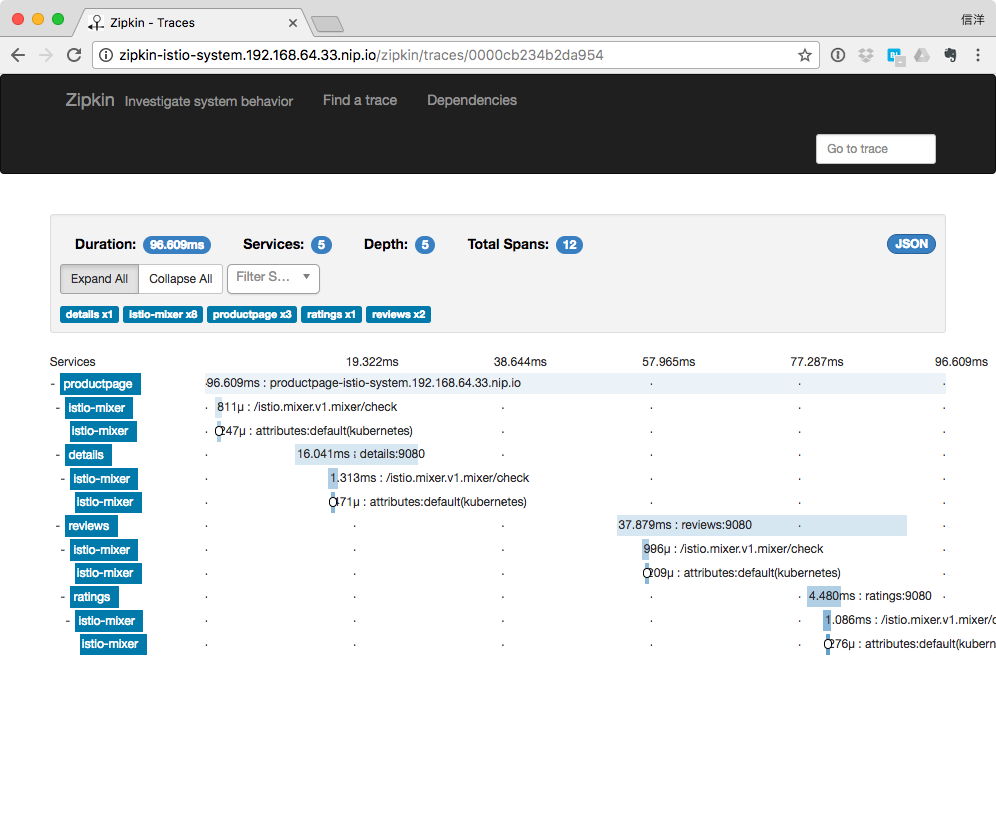Click the Total Spans 12 badge
The image size is (996, 820).
tap(569, 245)
